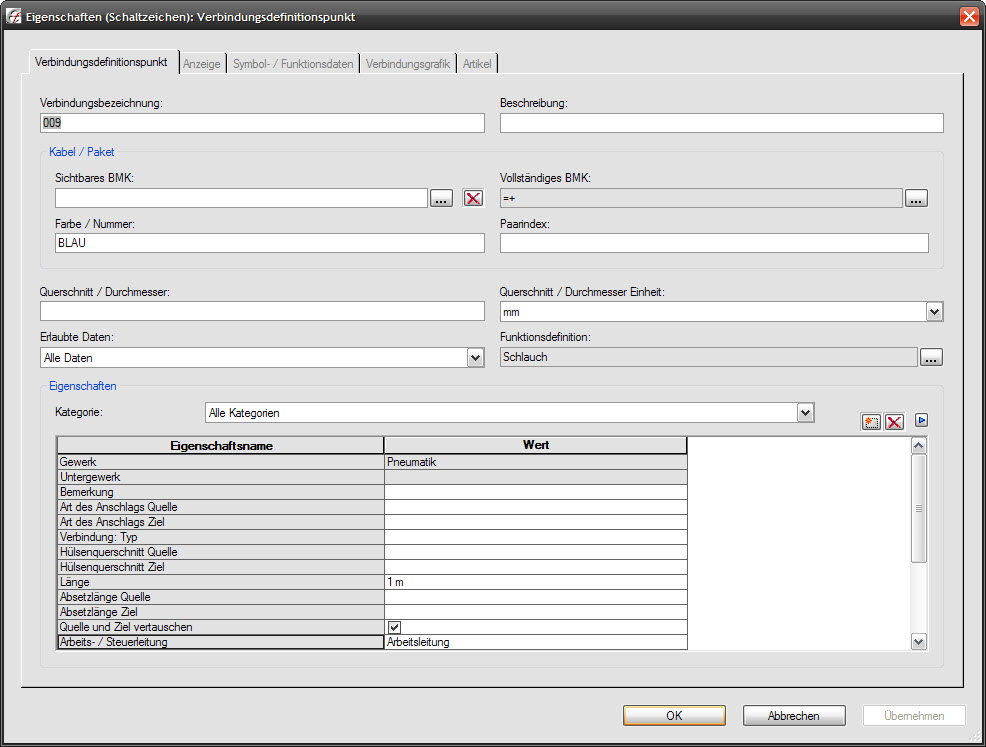Open the browse dialog for Vollständiges BMK
This screenshot has height=747, width=986.
(x=916, y=199)
